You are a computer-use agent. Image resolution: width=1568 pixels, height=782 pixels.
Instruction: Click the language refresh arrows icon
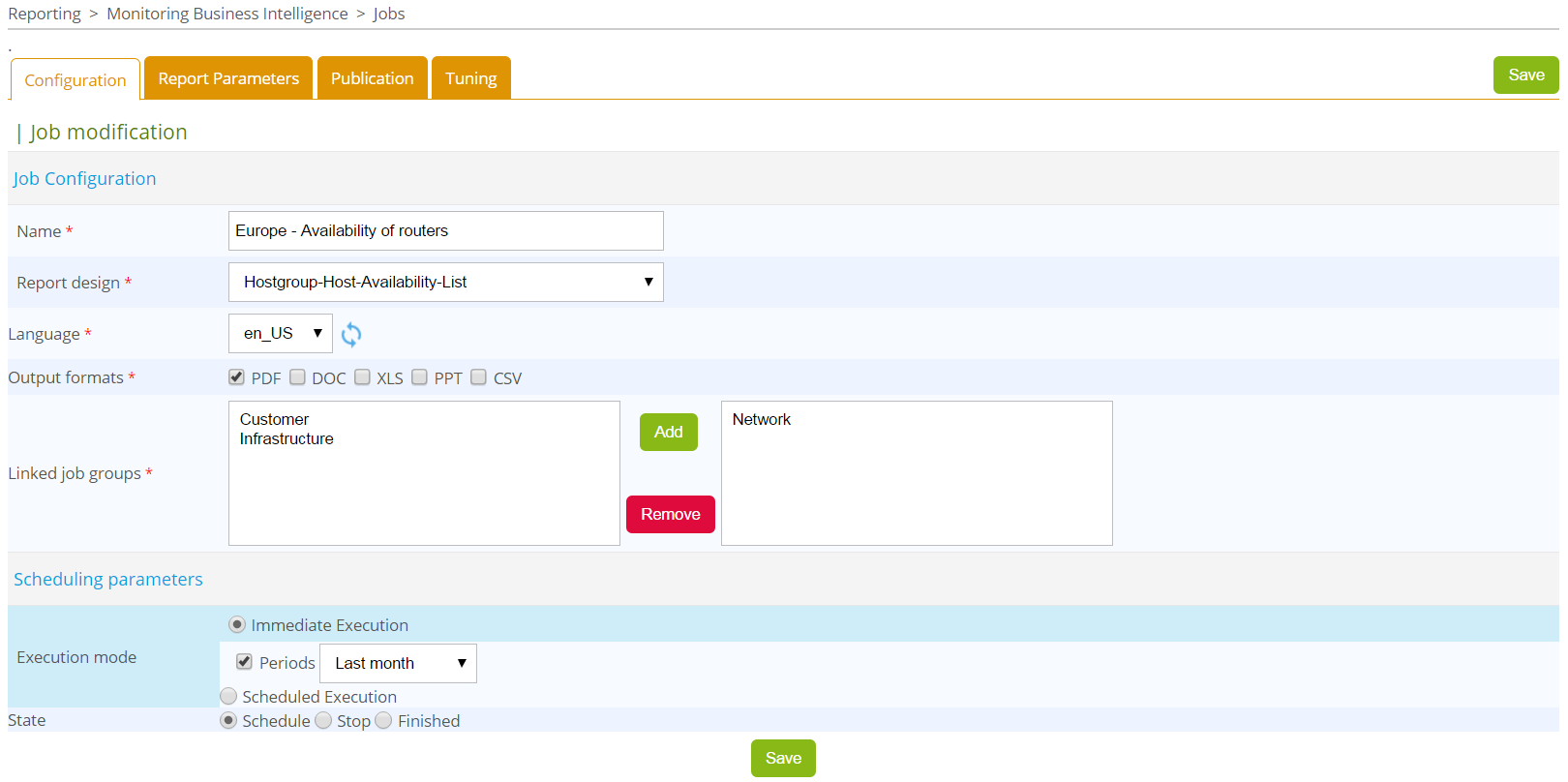[351, 335]
